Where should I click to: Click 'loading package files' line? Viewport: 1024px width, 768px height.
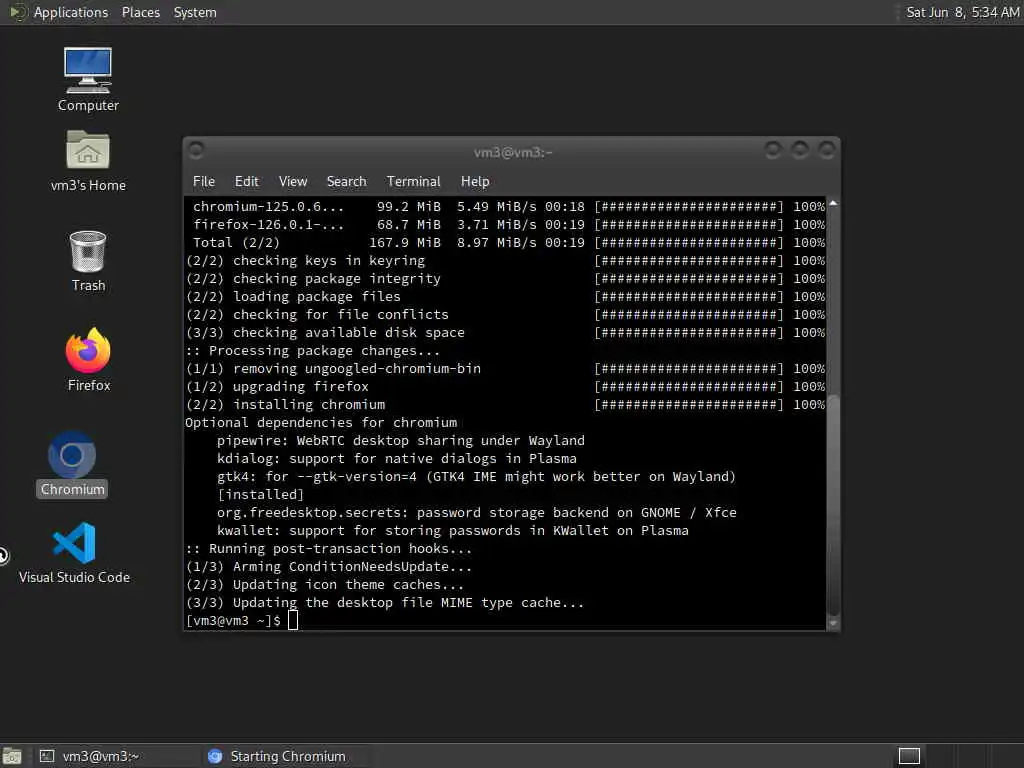pos(505,296)
